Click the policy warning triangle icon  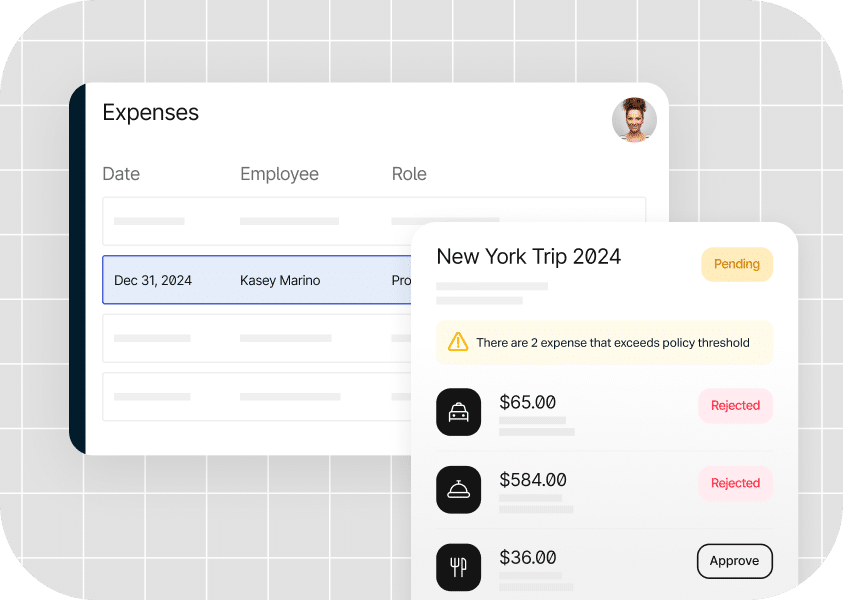coord(458,342)
